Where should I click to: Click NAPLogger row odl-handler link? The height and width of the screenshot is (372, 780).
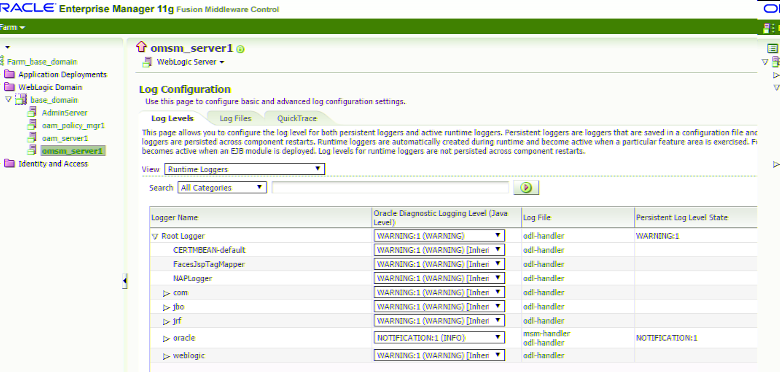tap(543, 279)
